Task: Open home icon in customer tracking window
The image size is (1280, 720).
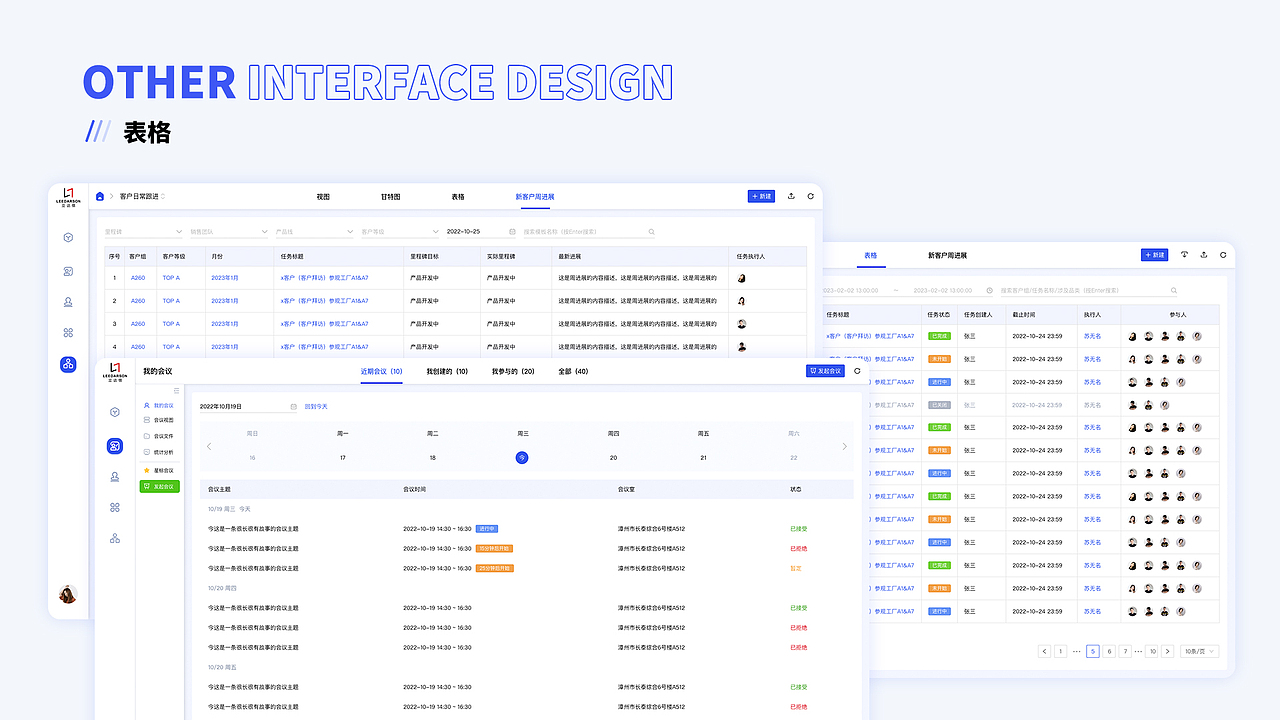Action: coord(100,197)
